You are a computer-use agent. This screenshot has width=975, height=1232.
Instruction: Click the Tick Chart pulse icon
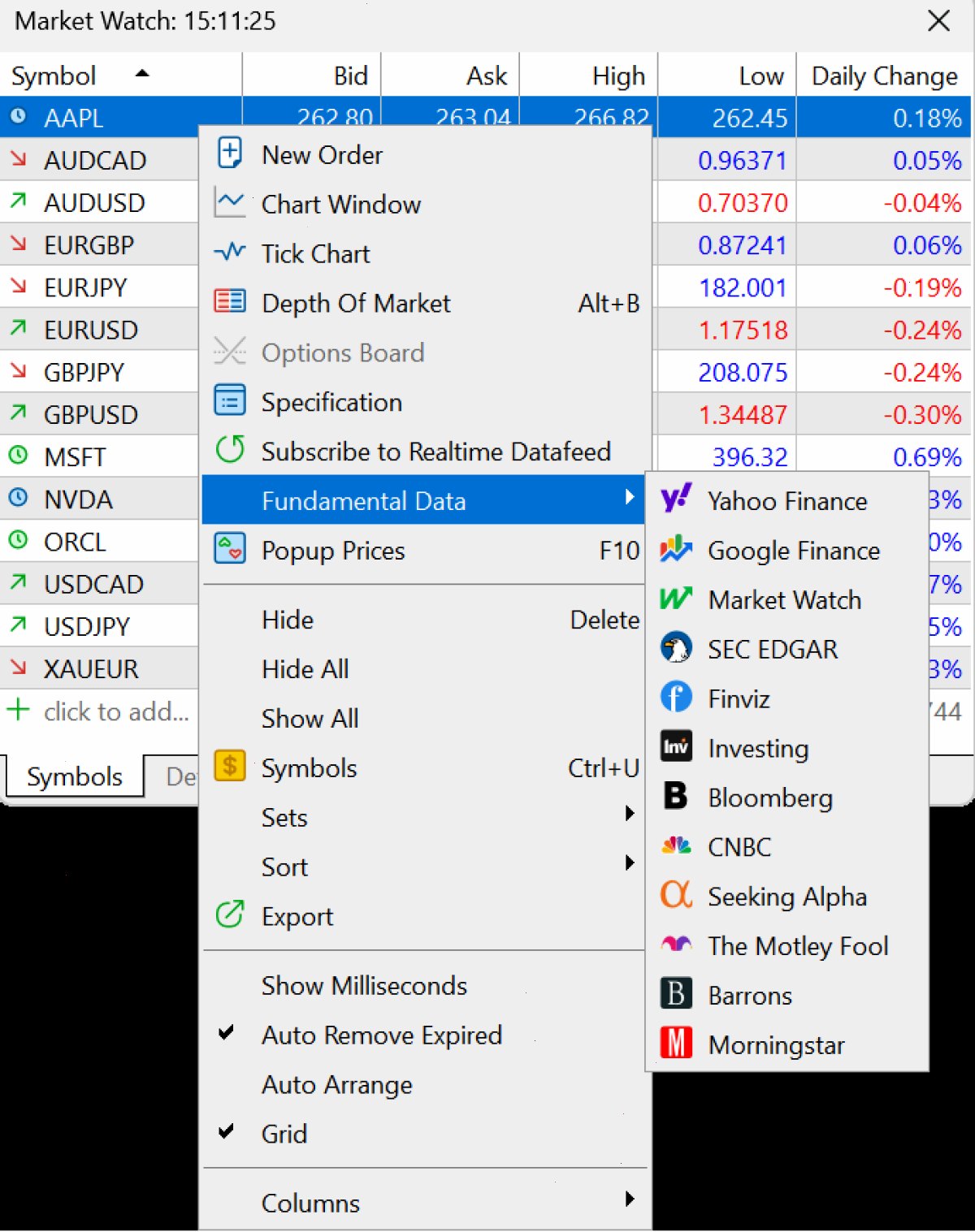click(230, 253)
